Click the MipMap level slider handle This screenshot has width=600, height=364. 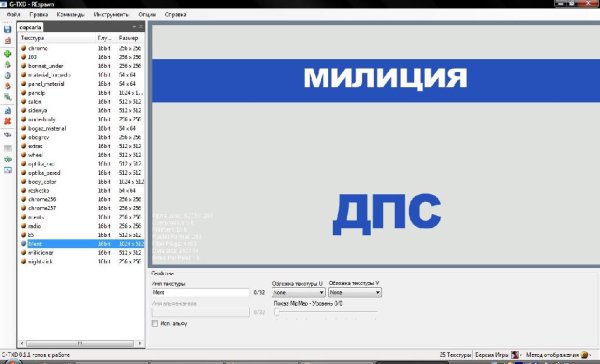tap(277, 312)
